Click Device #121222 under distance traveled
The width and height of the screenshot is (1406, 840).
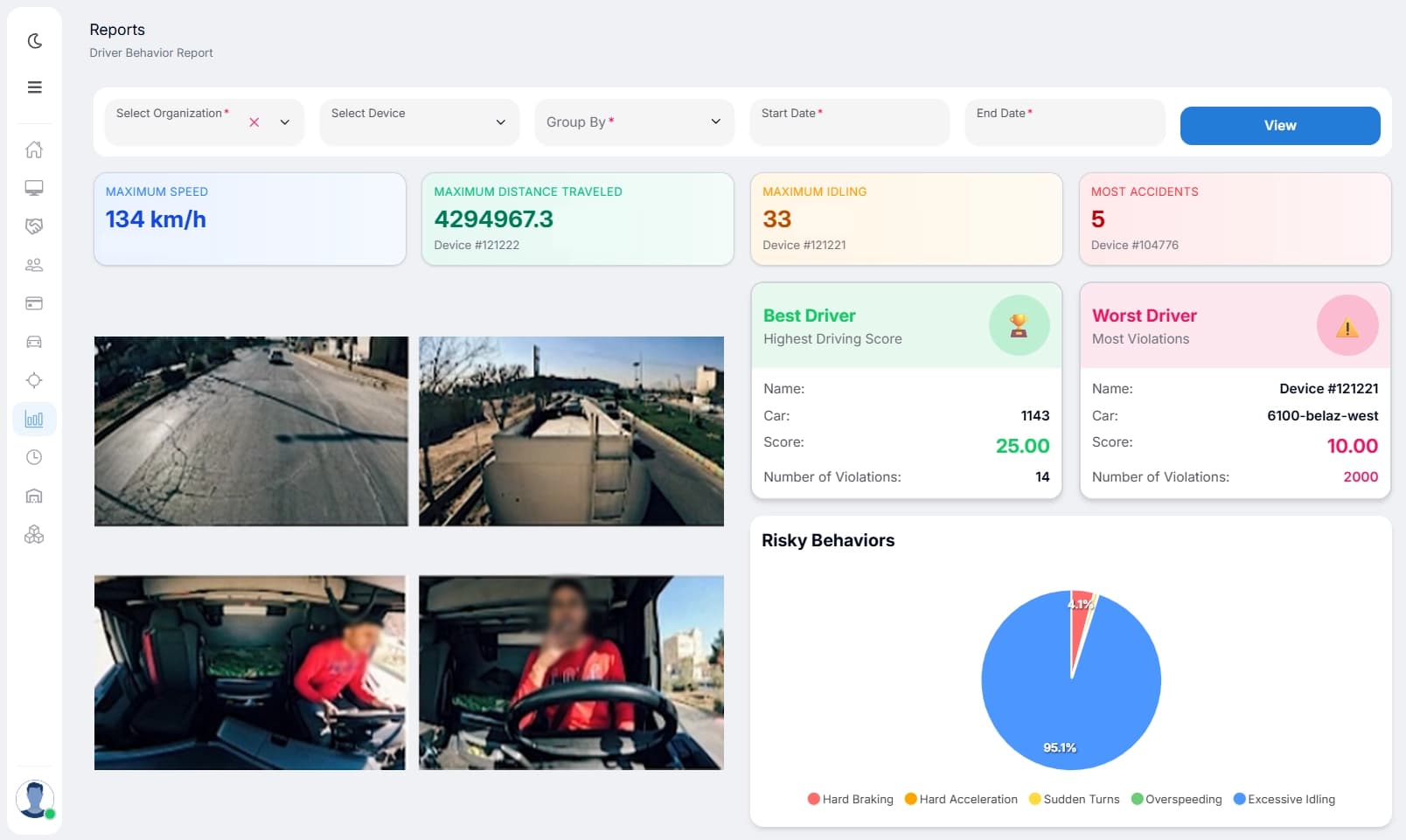pos(477,246)
